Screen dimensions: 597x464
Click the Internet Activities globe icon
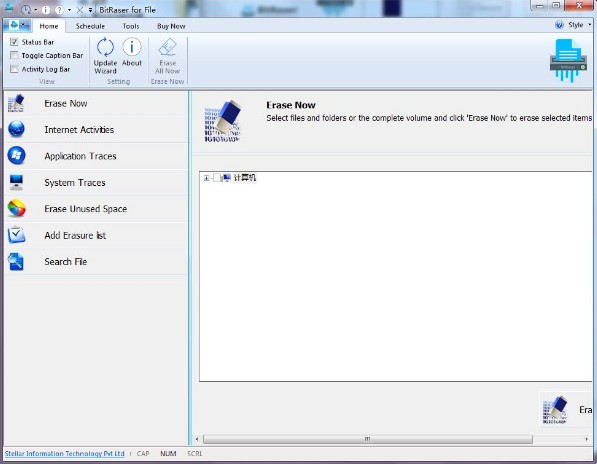click(x=16, y=129)
